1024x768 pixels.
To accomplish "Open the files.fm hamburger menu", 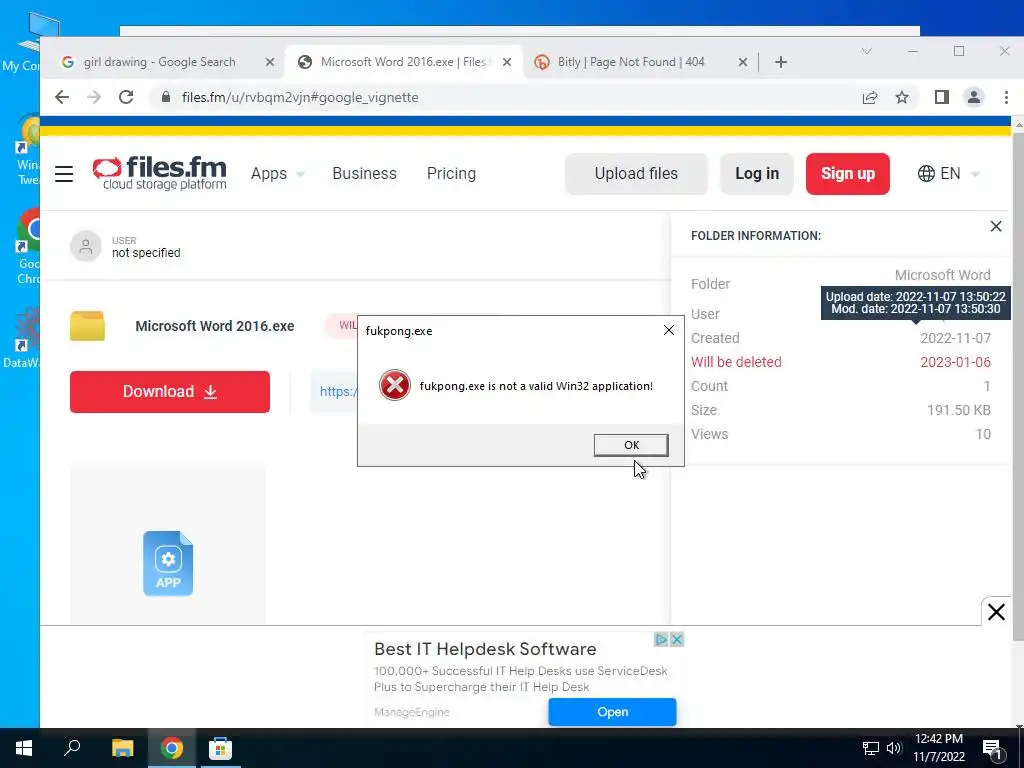I will [x=64, y=174].
